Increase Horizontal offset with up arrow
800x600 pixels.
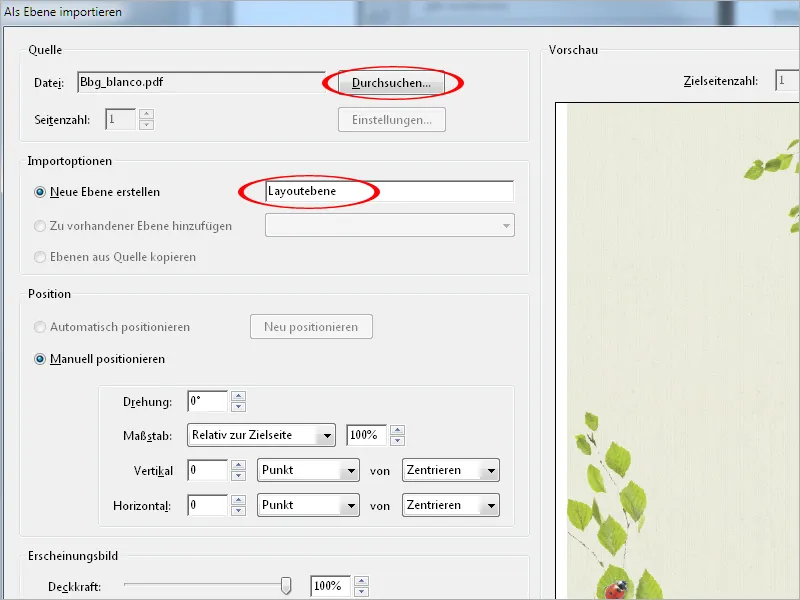pos(238,500)
